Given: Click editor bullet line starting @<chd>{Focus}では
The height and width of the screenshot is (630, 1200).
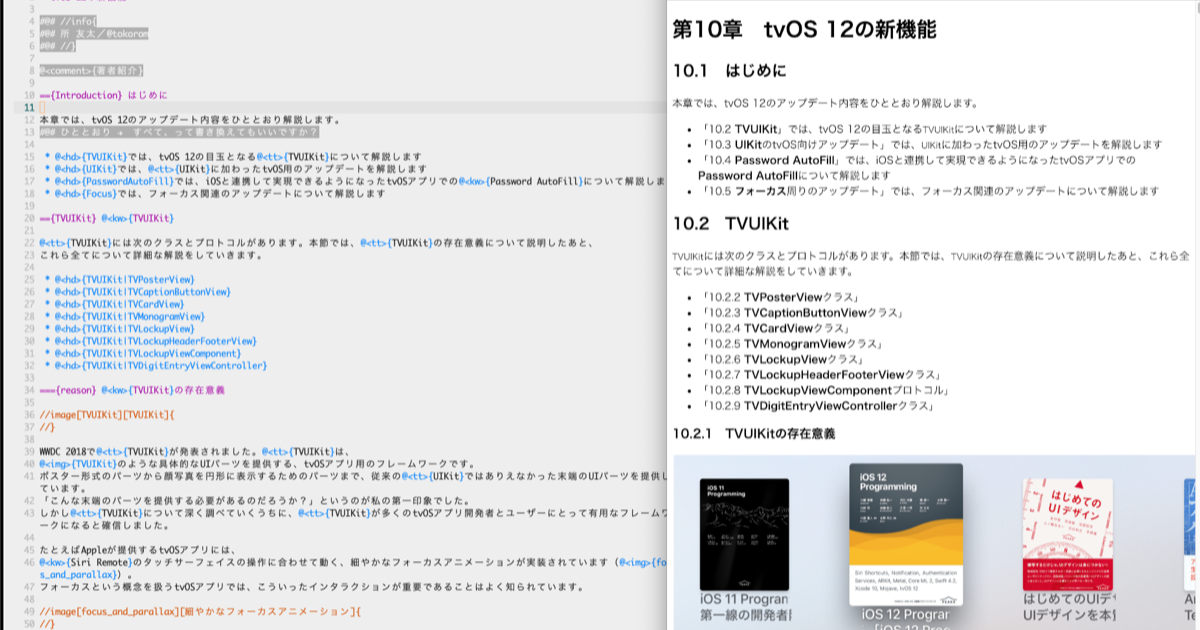Looking at the screenshot, I should [215, 193].
